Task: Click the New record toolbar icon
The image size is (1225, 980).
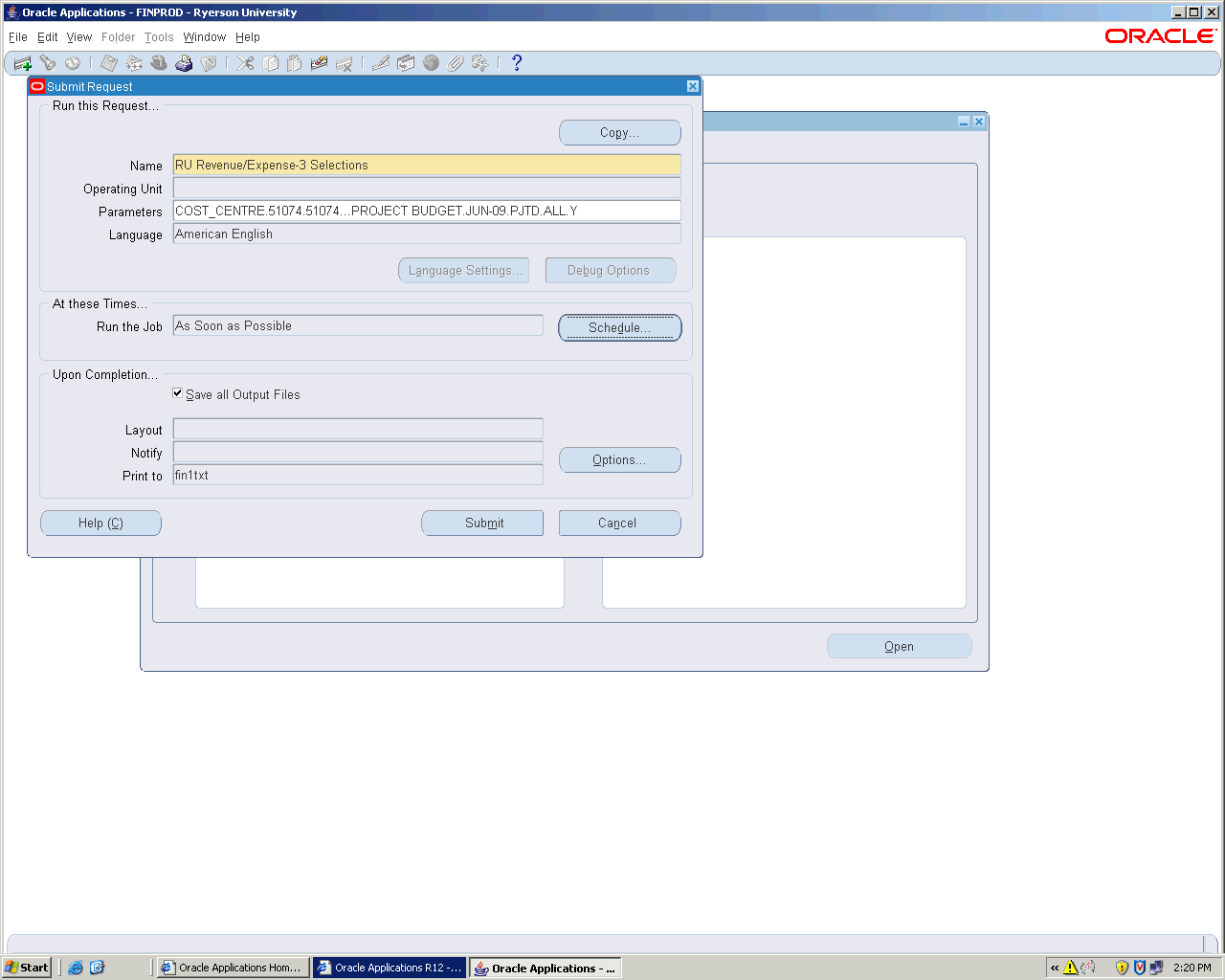Action: pyautogui.click(x=23, y=63)
